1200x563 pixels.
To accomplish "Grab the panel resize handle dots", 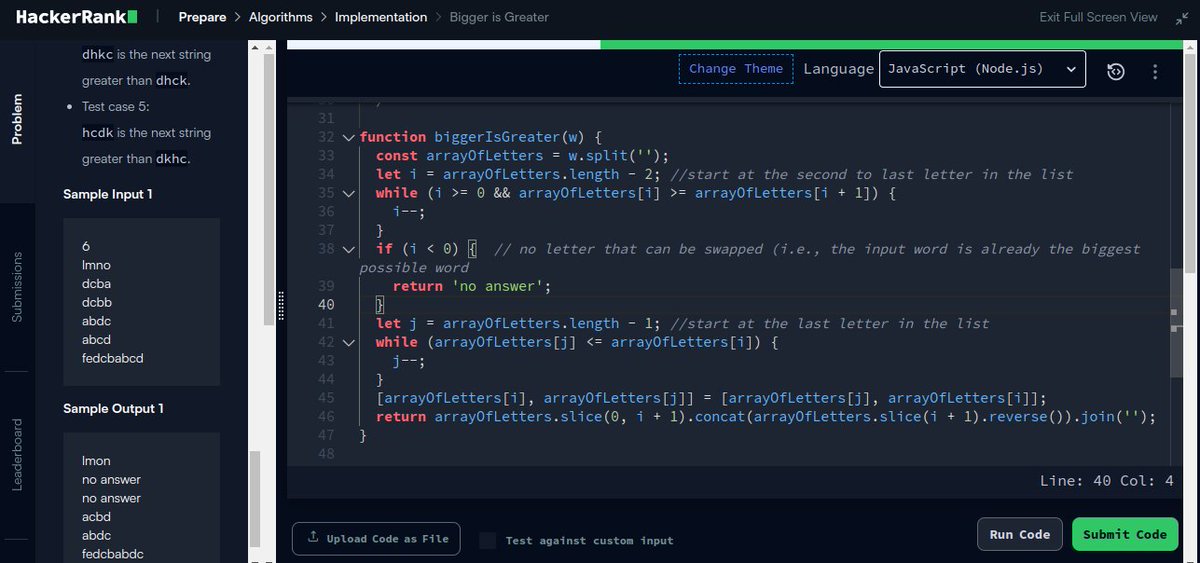I will (x=281, y=305).
